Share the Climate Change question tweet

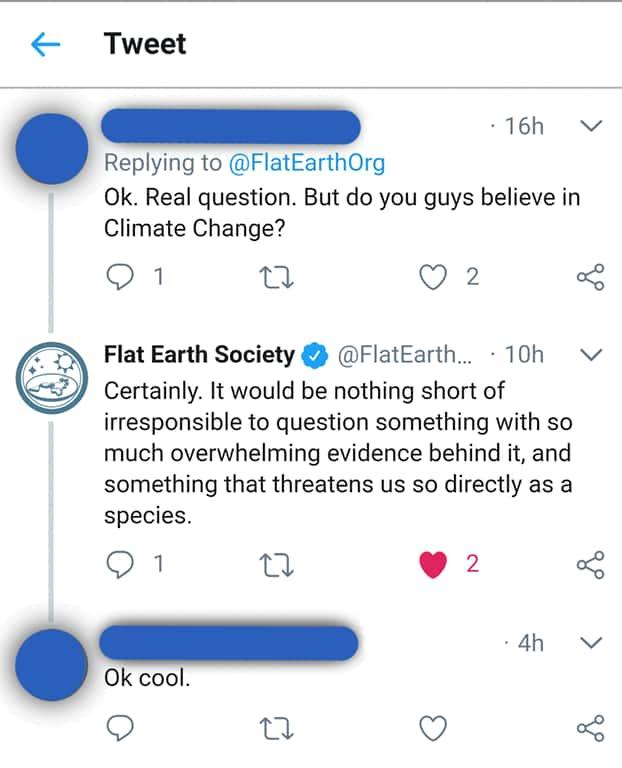591,277
